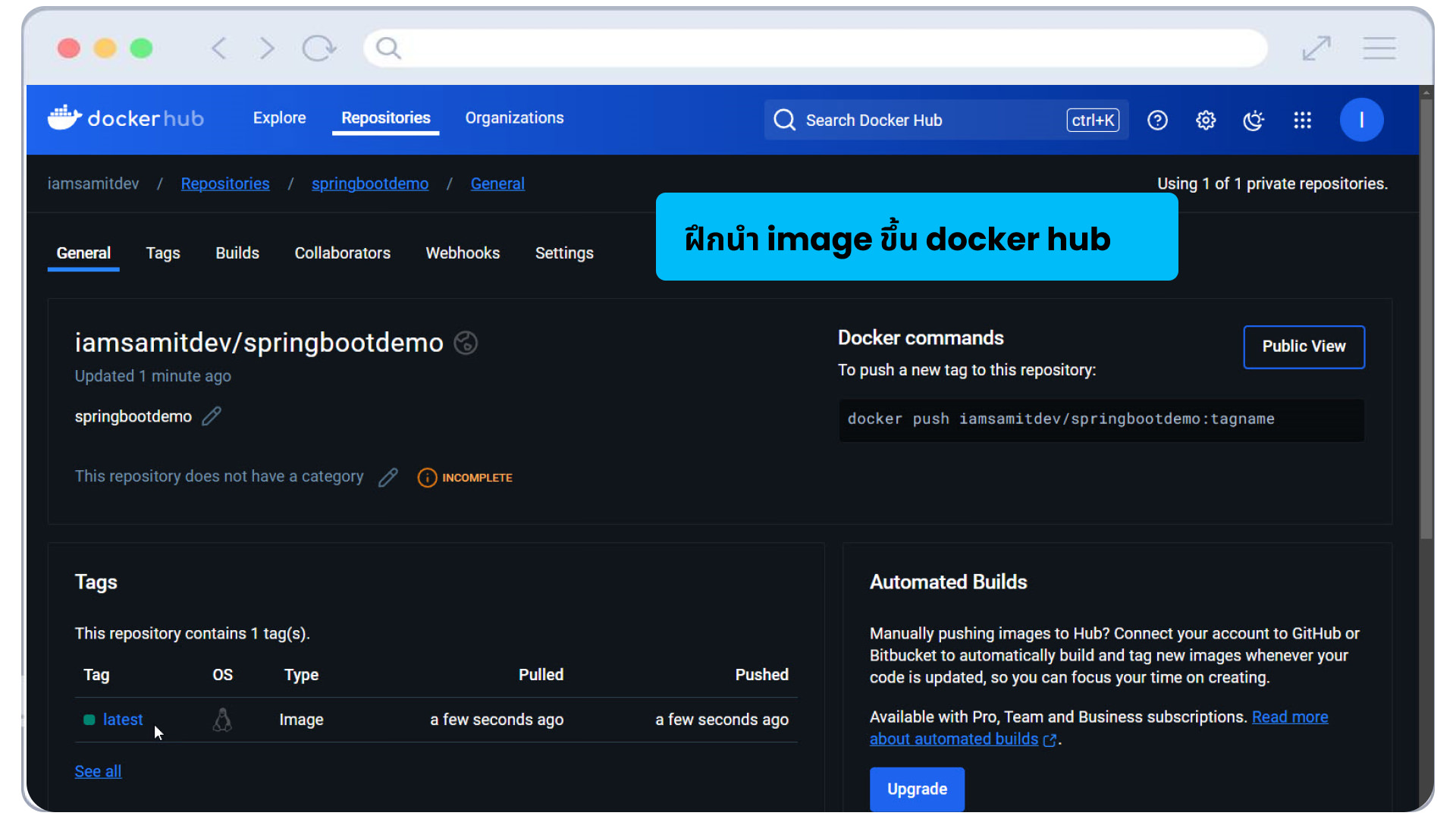Switch to the Tags tab
The width and height of the screenshot is (1456, 819).
pos(163,253)
